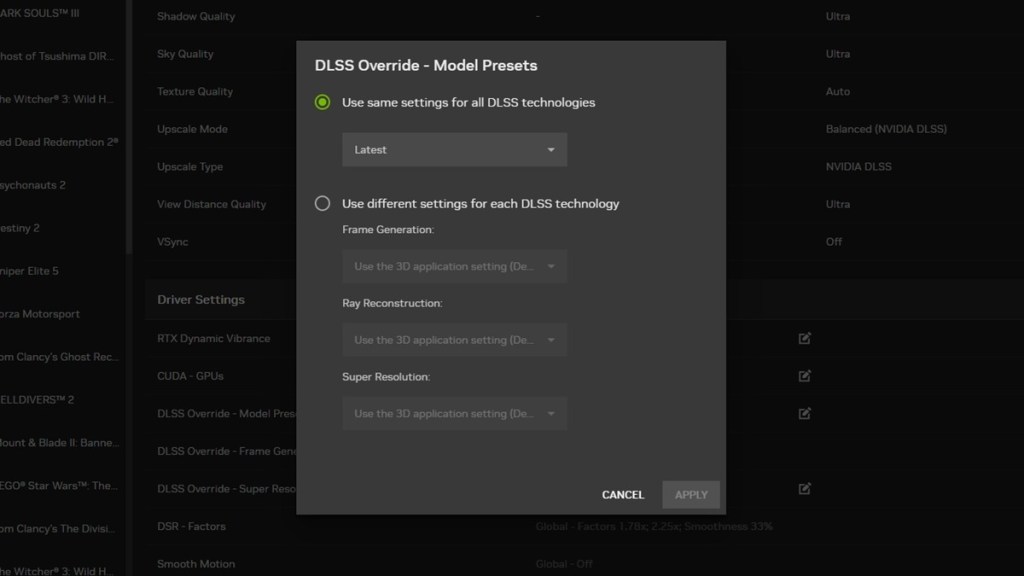The width and height of the screenshot is (1024, 576).
Task: Open the Ray Reconstruction dropdown
Action: [x=454, y=339]
